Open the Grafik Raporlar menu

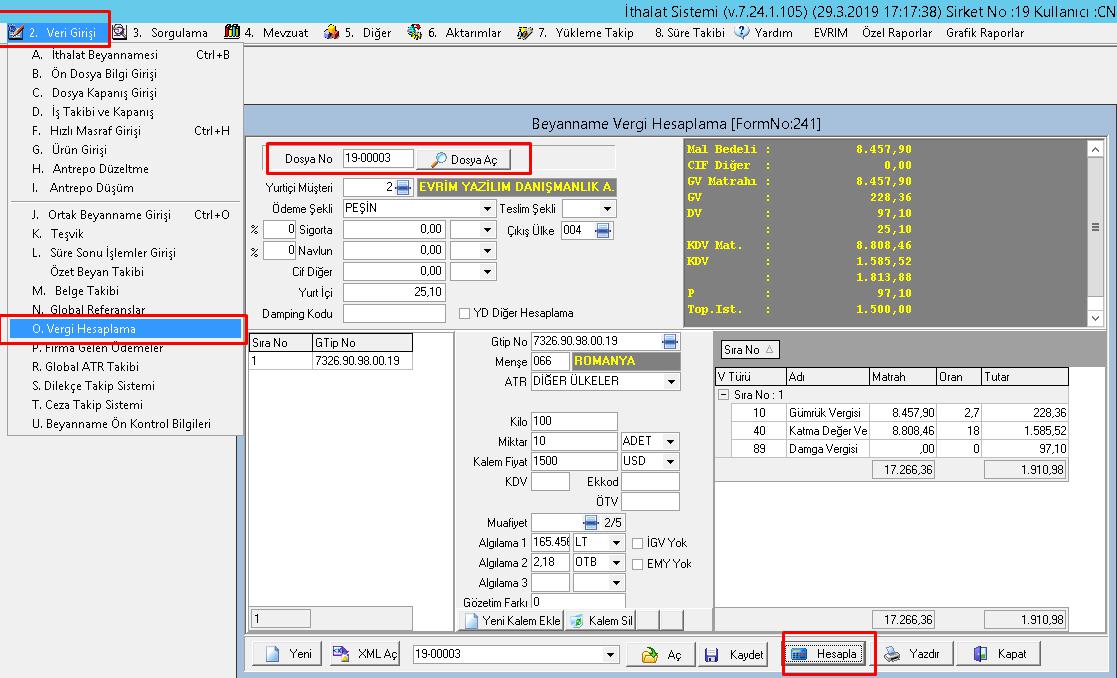(985, 33)
